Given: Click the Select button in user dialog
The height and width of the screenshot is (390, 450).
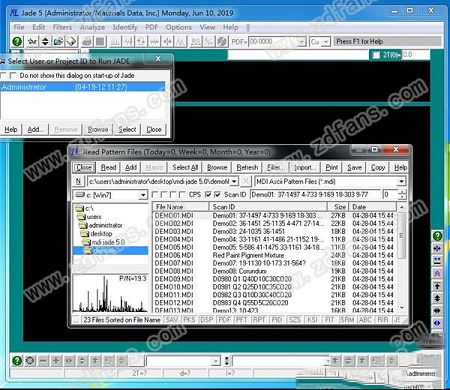Looking at the screenshot, I should (x=127, y=129).
